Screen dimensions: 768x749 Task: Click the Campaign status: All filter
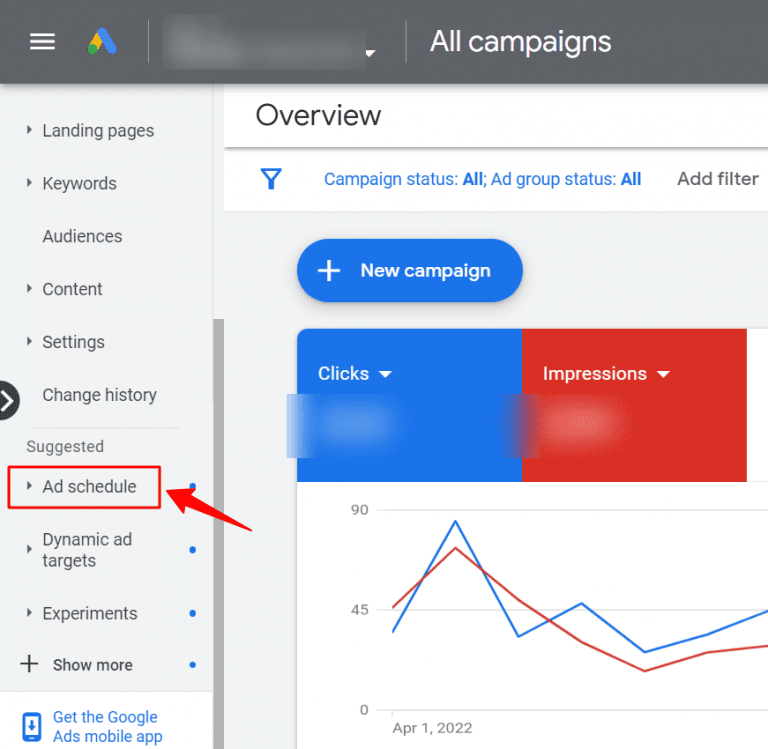click(x=403, y=180)
